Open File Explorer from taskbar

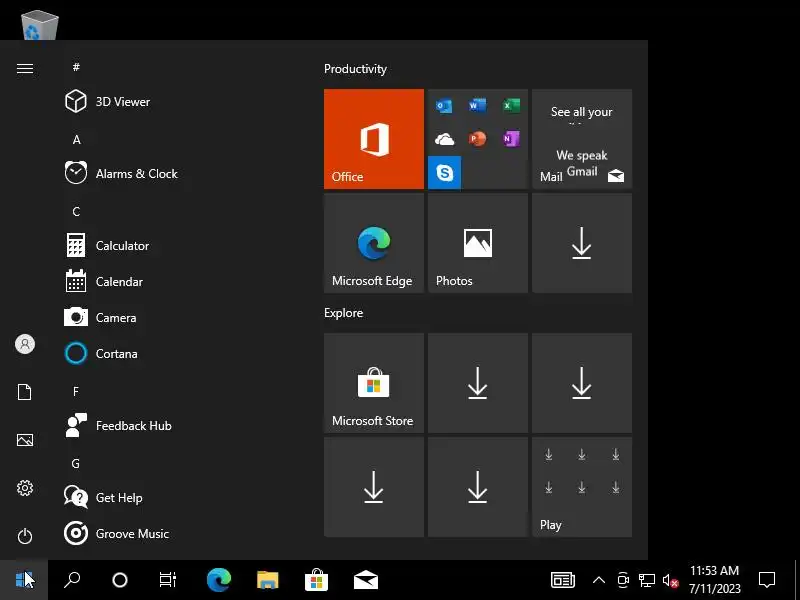pyautogui.click(x=268, y=580)
